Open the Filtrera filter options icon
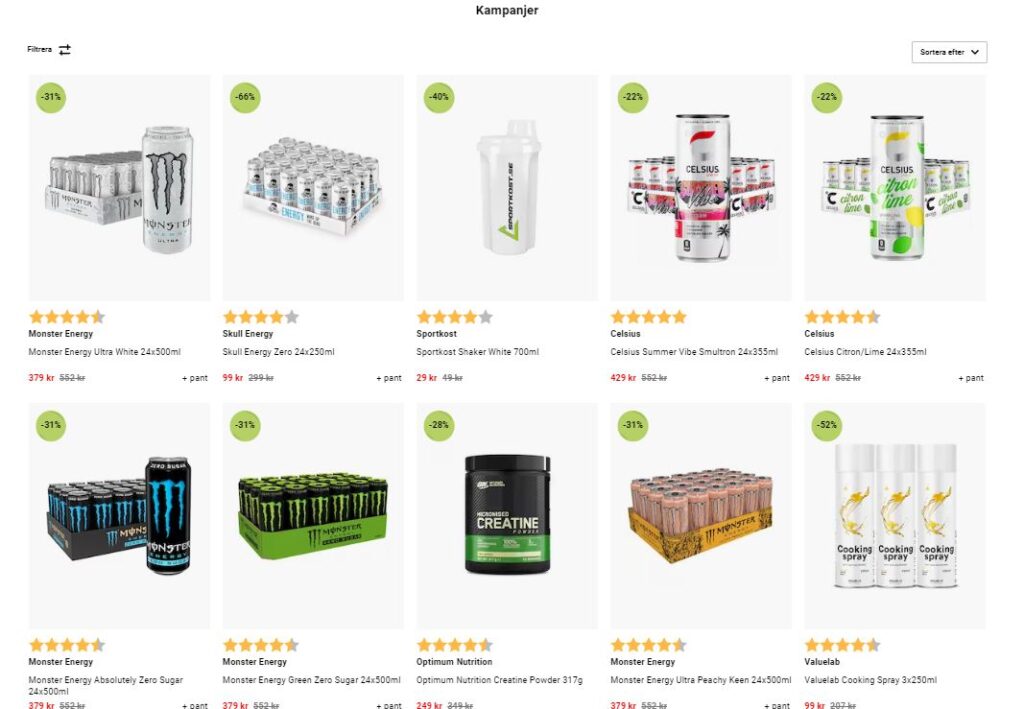1024x709 pixels. (65, 50)
